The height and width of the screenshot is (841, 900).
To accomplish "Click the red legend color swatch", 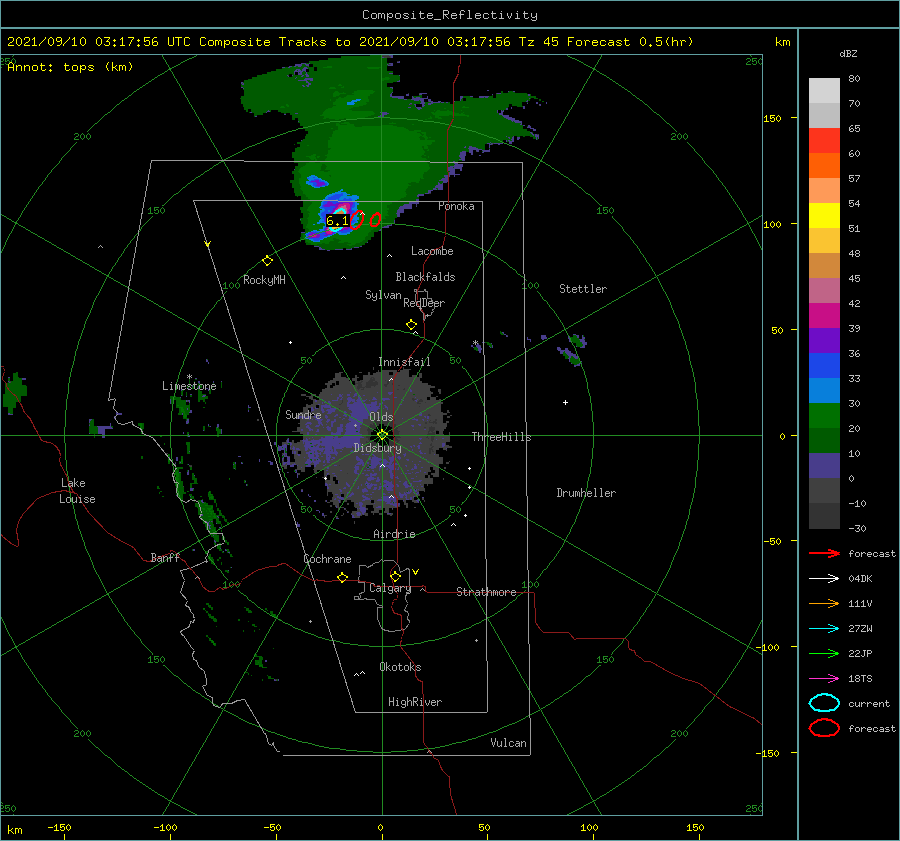I will click(824, 141).
